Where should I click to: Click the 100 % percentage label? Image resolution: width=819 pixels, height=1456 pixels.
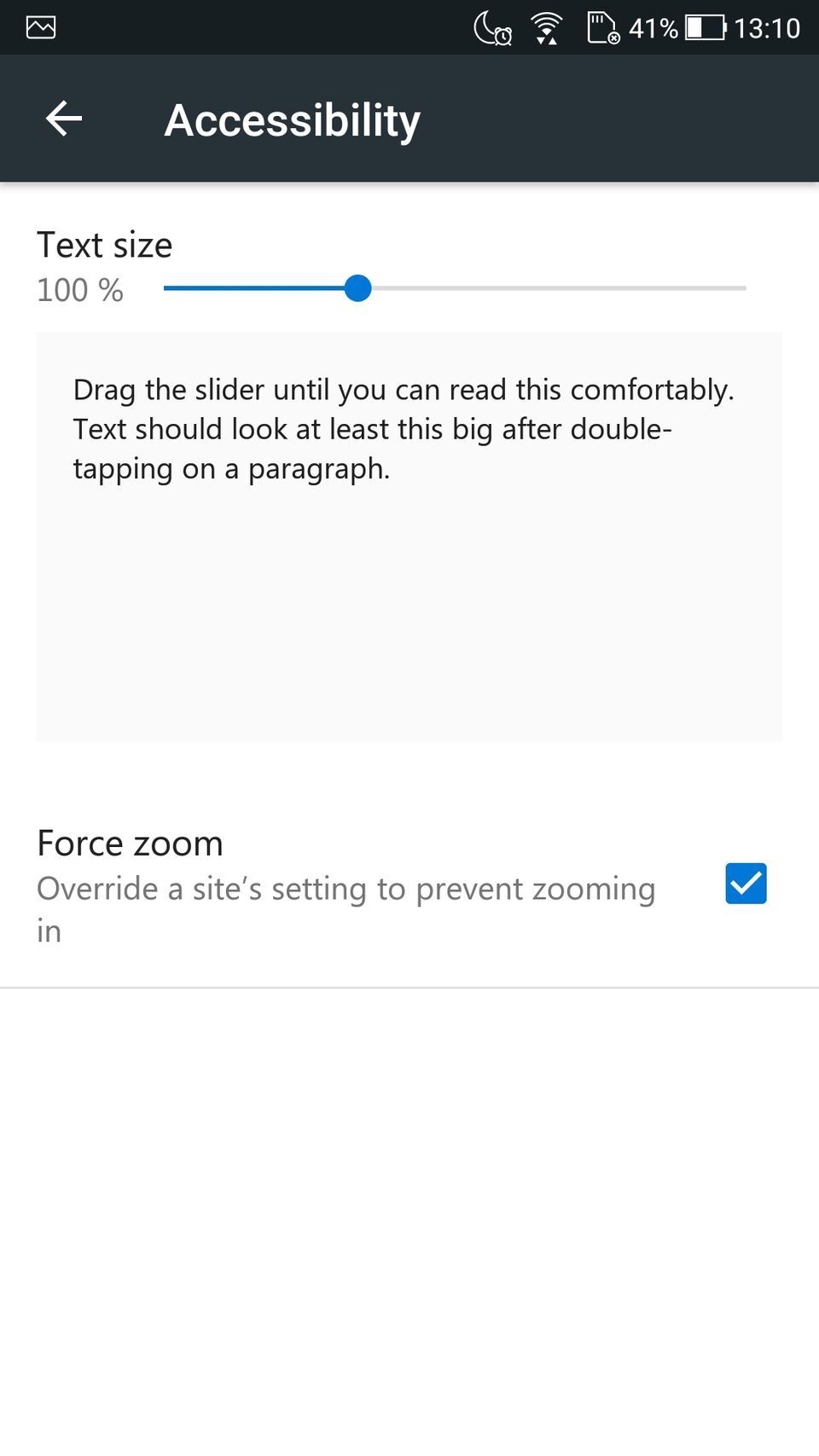point(78,290)
